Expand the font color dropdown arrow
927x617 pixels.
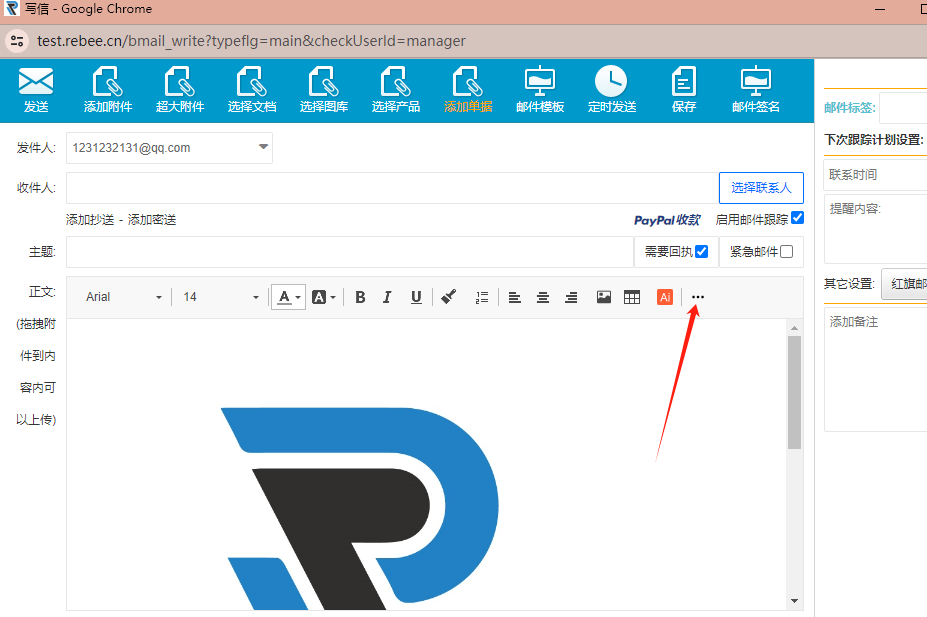tap(299, 297)
